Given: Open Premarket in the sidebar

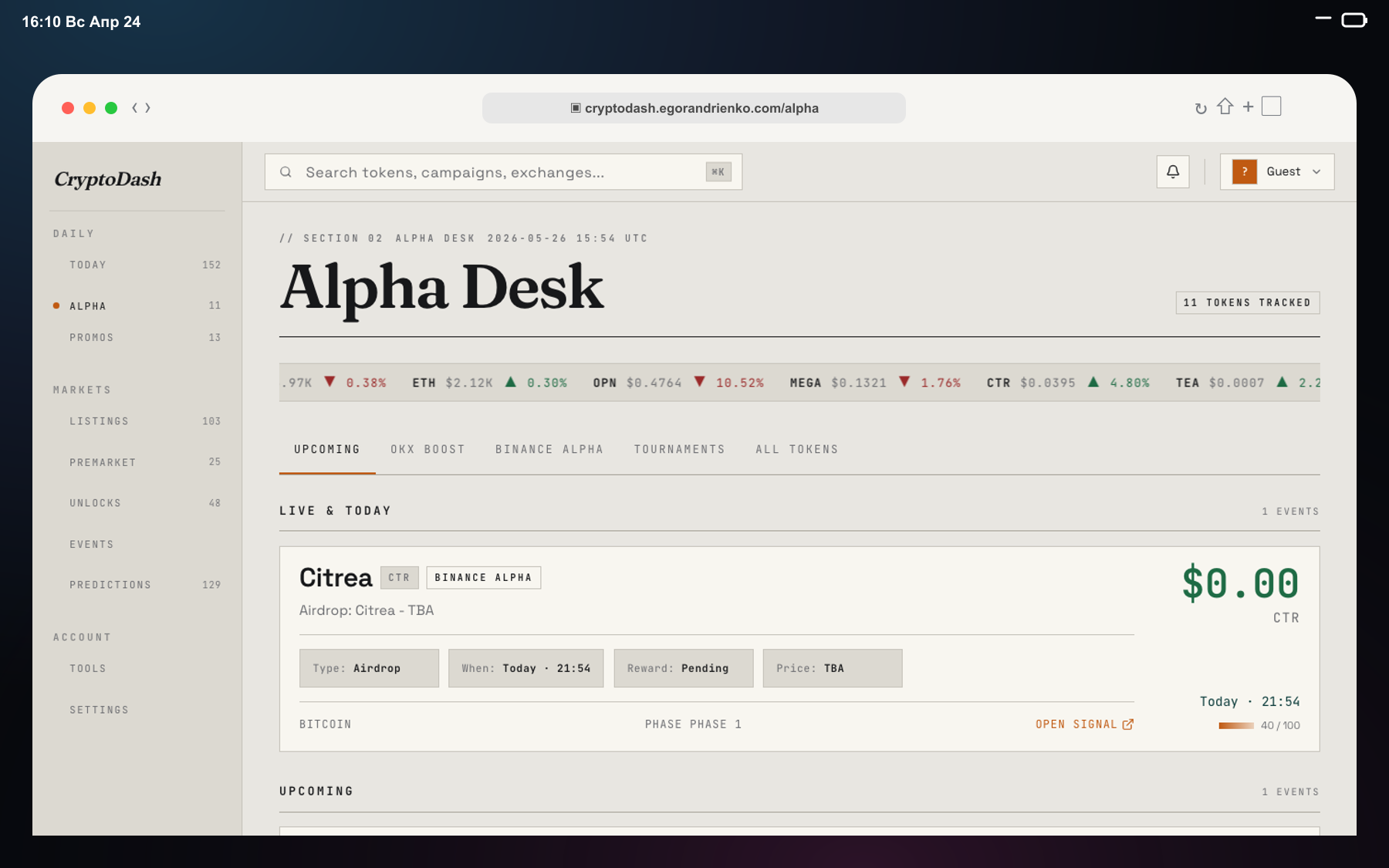Looking at the screenshot, I should (x=137, y=462).
